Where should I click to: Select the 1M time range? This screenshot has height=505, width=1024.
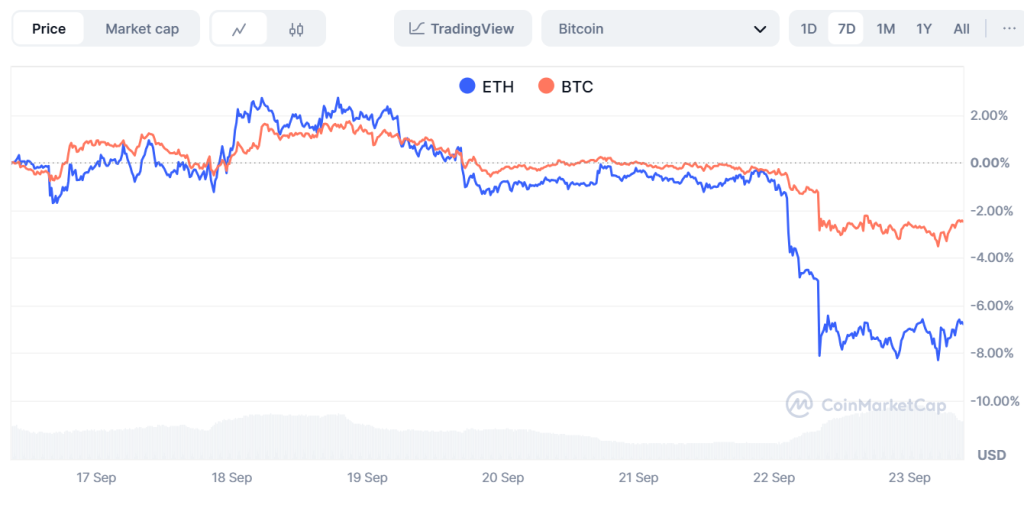coord(886,29)
